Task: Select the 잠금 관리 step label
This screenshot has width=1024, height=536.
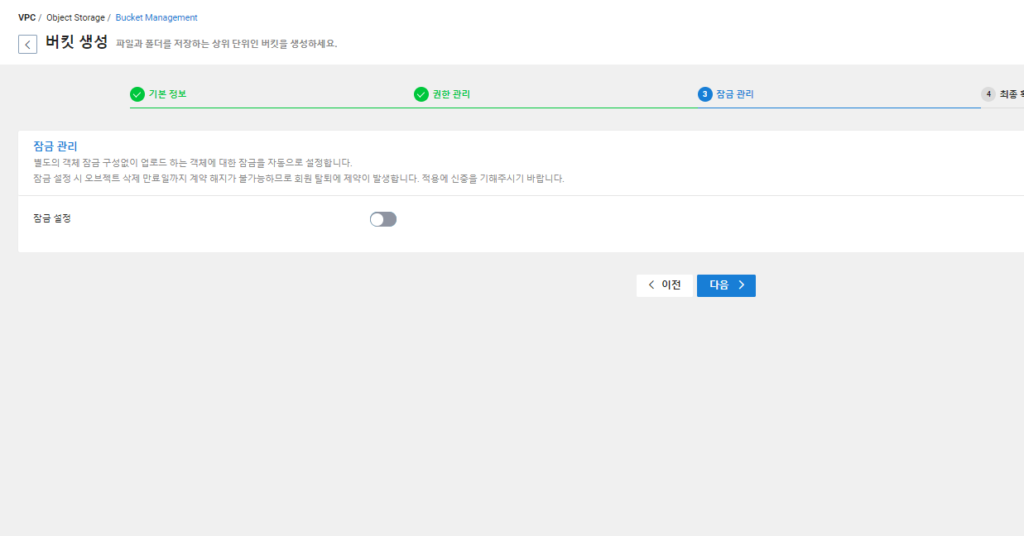Action: (x=735, y=94)
